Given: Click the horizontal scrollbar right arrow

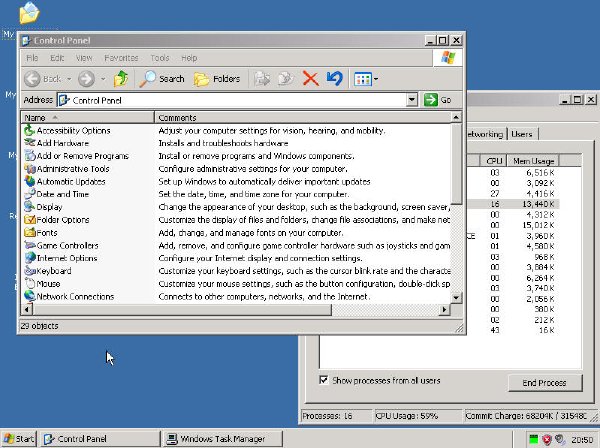Looking at the screenshot, I should 444,309.
